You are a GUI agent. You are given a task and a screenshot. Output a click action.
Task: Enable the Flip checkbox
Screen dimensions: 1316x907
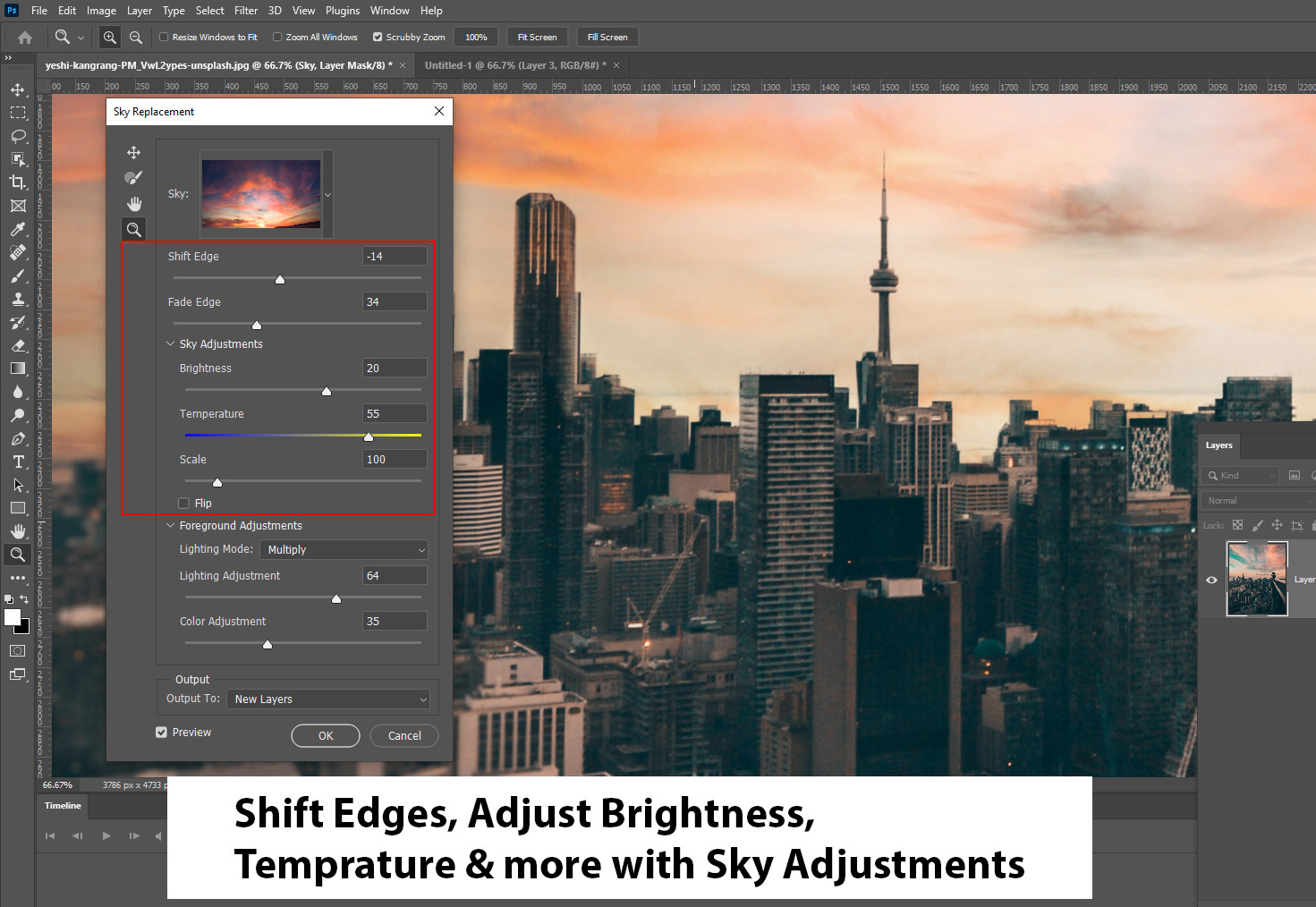[x=184, y=504]
